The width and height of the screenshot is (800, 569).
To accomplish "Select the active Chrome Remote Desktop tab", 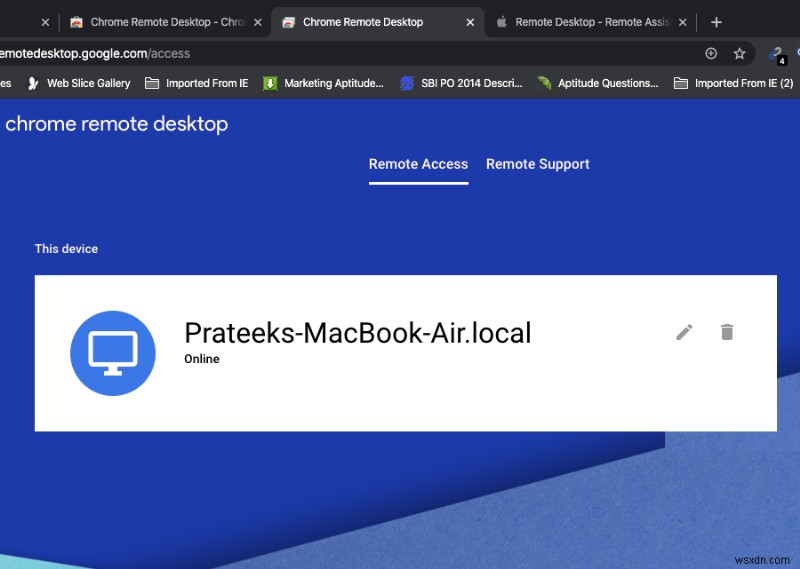I will click(x=378, y=22).
